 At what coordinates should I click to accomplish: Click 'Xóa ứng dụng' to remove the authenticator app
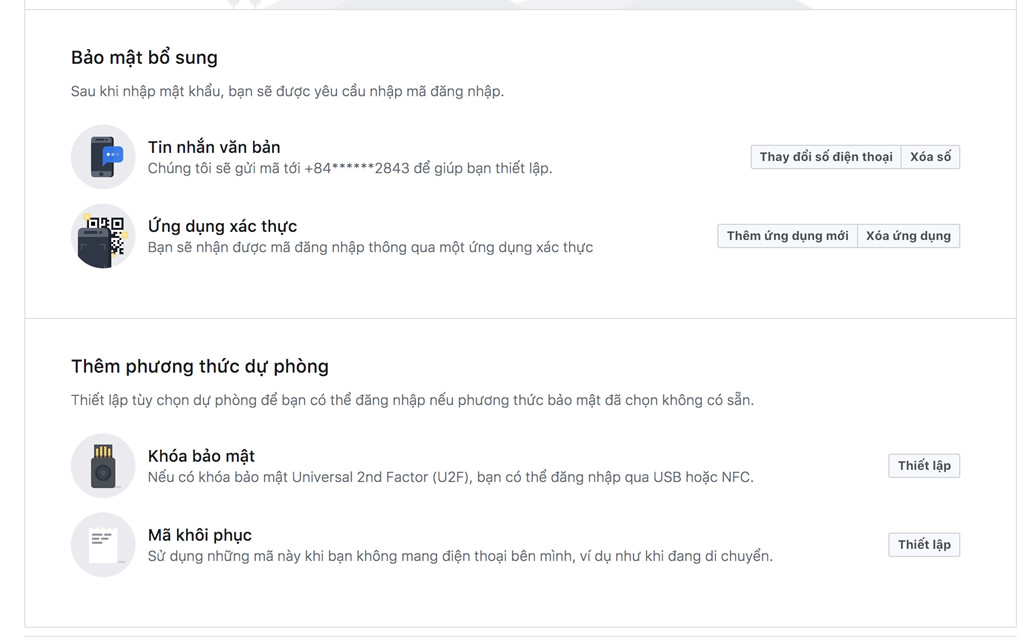[x=907, y=235]
